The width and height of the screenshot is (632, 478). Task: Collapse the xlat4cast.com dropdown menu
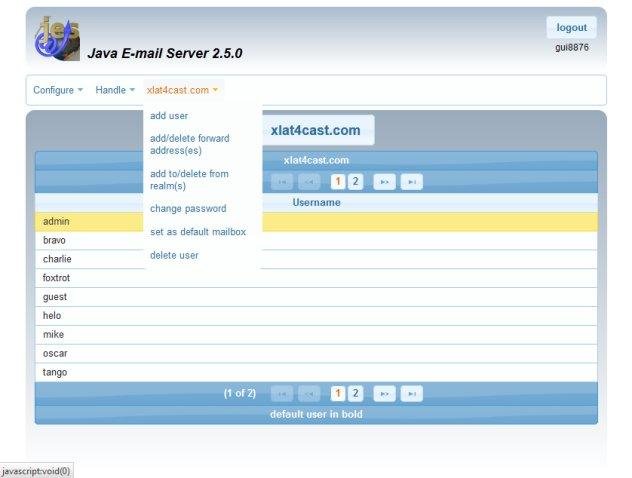tap(182, 90)
